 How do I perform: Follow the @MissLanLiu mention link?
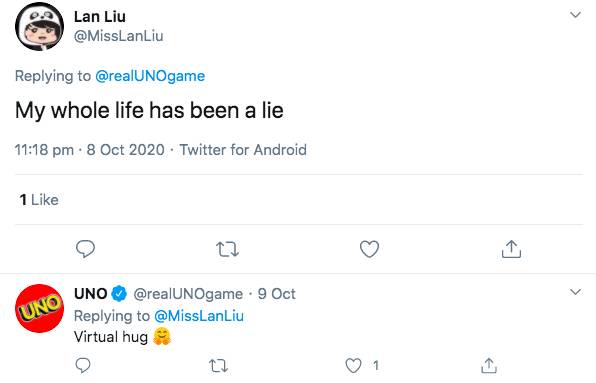tap(199, 316)
